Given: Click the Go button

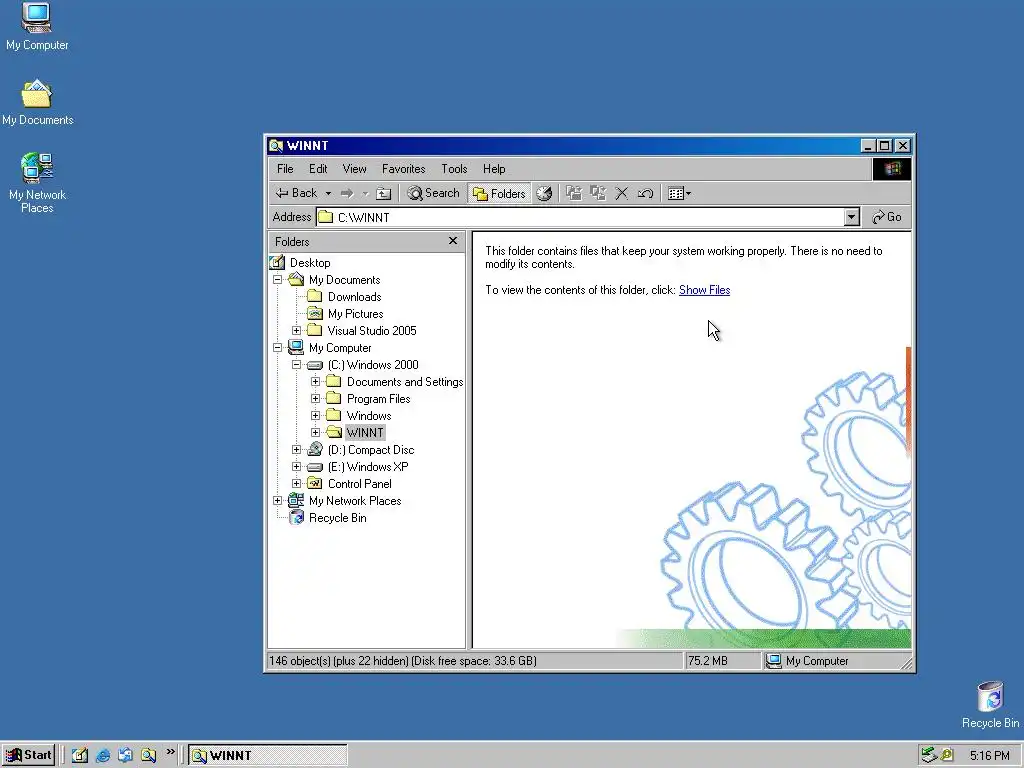Looking at the screenshot, I should (x=887, y=217).
